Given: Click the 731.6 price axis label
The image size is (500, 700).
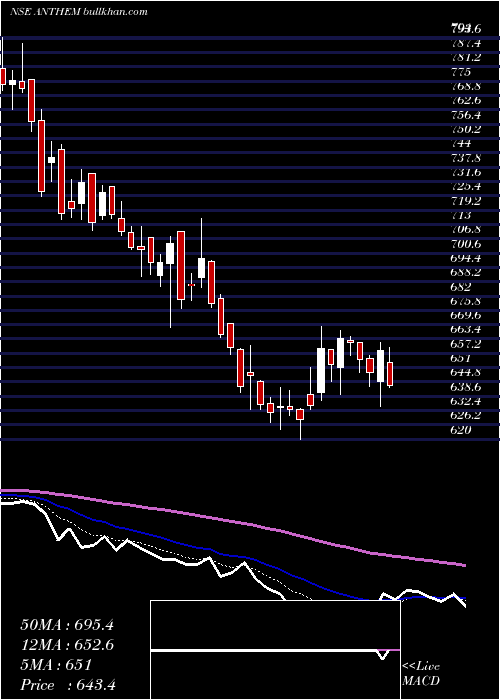Looking at the screenshot, I should [467, 172].
